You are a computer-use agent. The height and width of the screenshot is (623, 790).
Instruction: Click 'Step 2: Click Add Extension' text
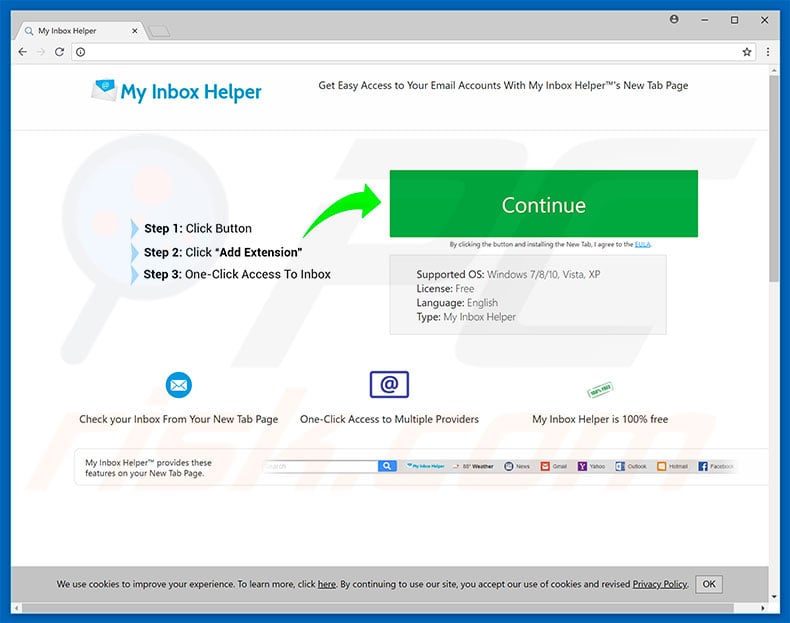click(223, 252)
